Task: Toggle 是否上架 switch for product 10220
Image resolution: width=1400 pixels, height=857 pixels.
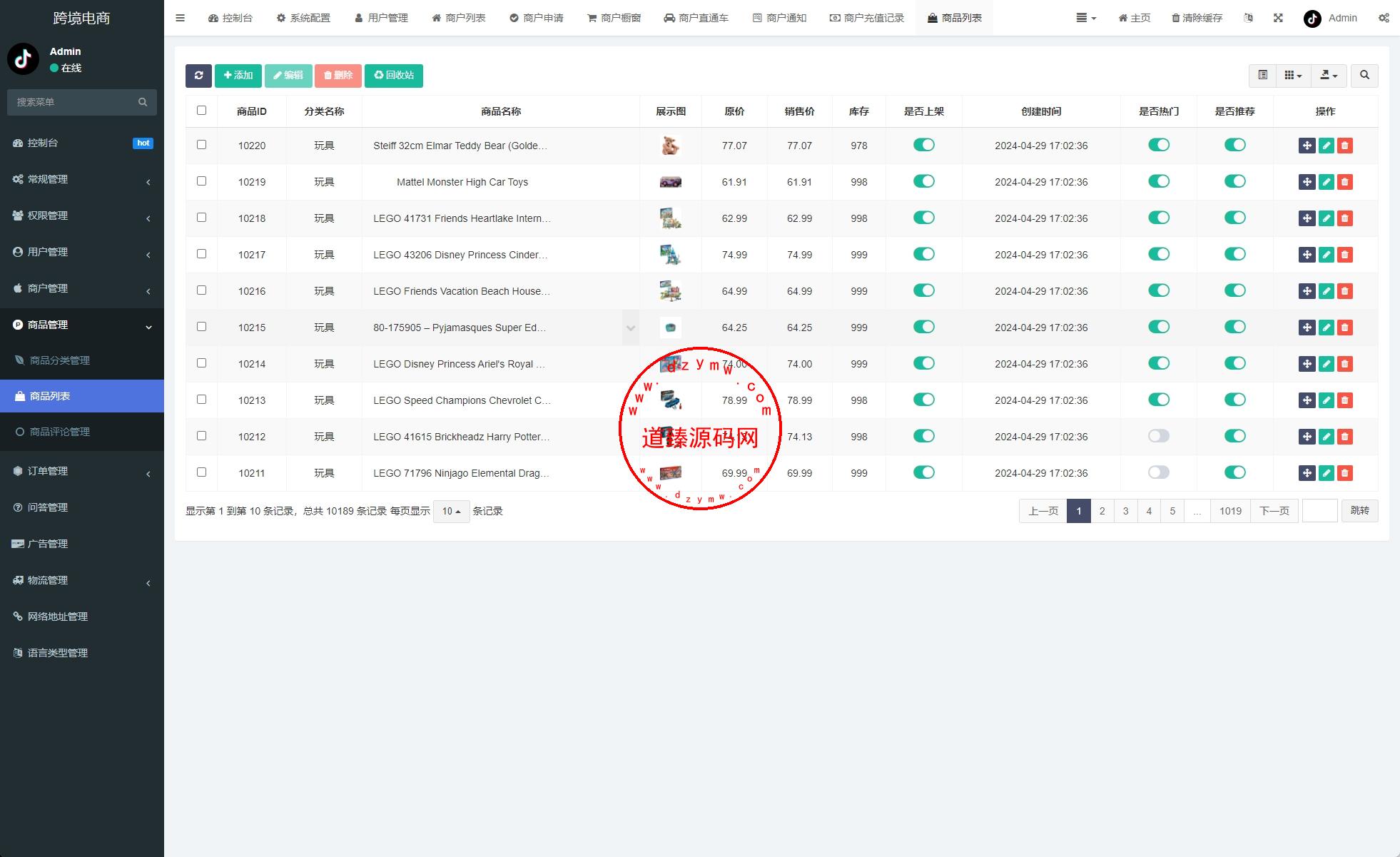Action: pos(923,145)
